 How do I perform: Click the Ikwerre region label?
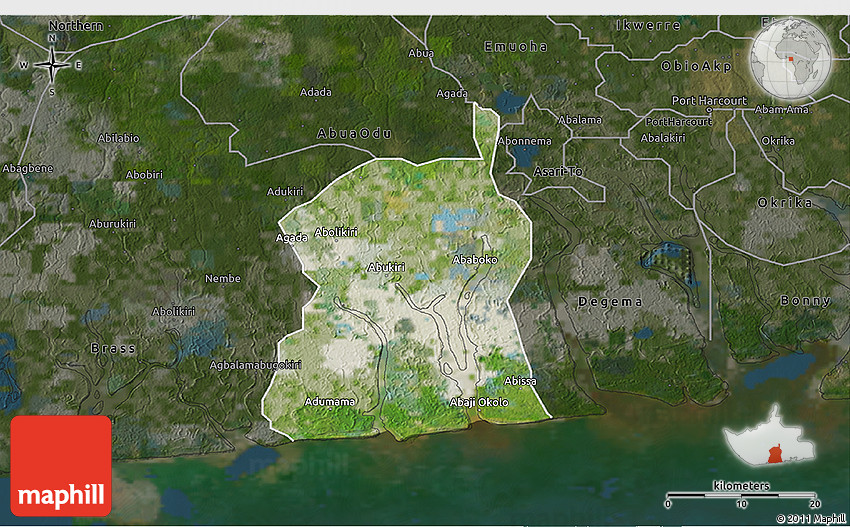click(x=648, y=25)
